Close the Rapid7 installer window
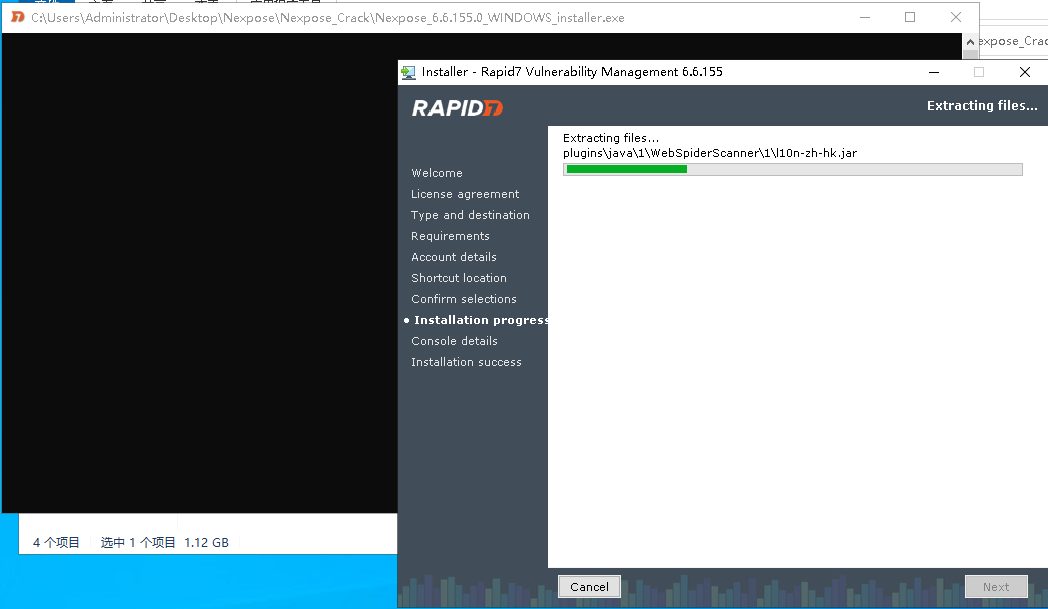The height and width of the screenshot is (609, 1048). (1025, 72)
